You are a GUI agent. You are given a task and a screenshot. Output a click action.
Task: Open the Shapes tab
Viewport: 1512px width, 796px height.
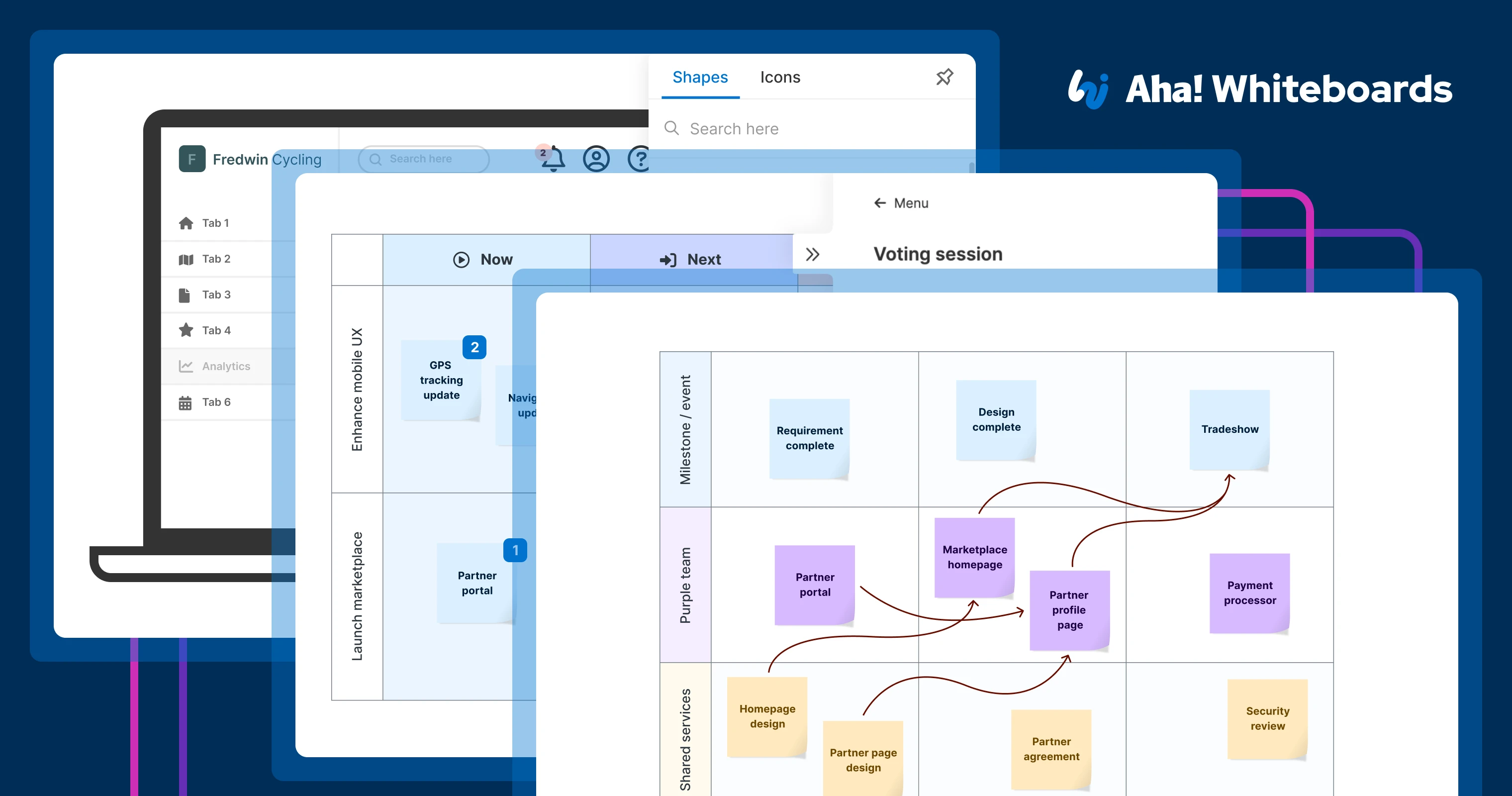point(700,77)
